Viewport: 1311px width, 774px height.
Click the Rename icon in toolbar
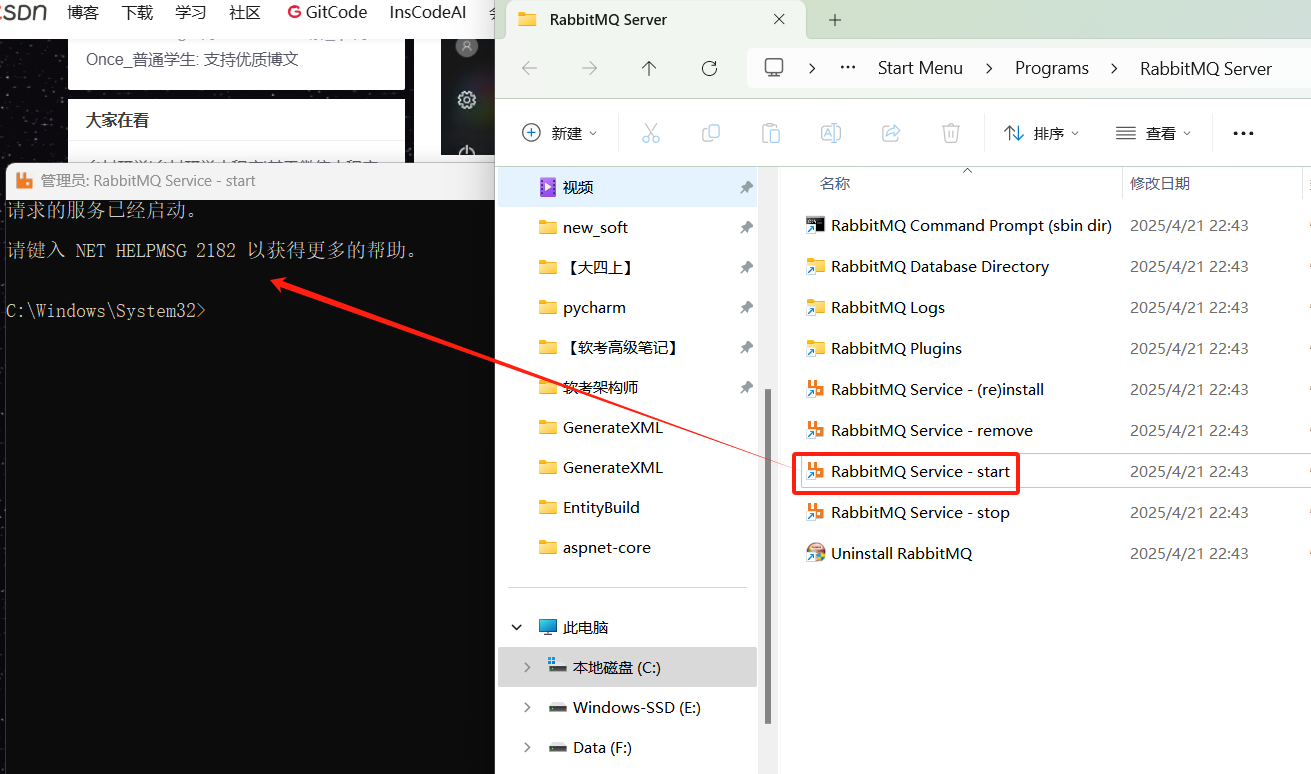tap(831, 133)
